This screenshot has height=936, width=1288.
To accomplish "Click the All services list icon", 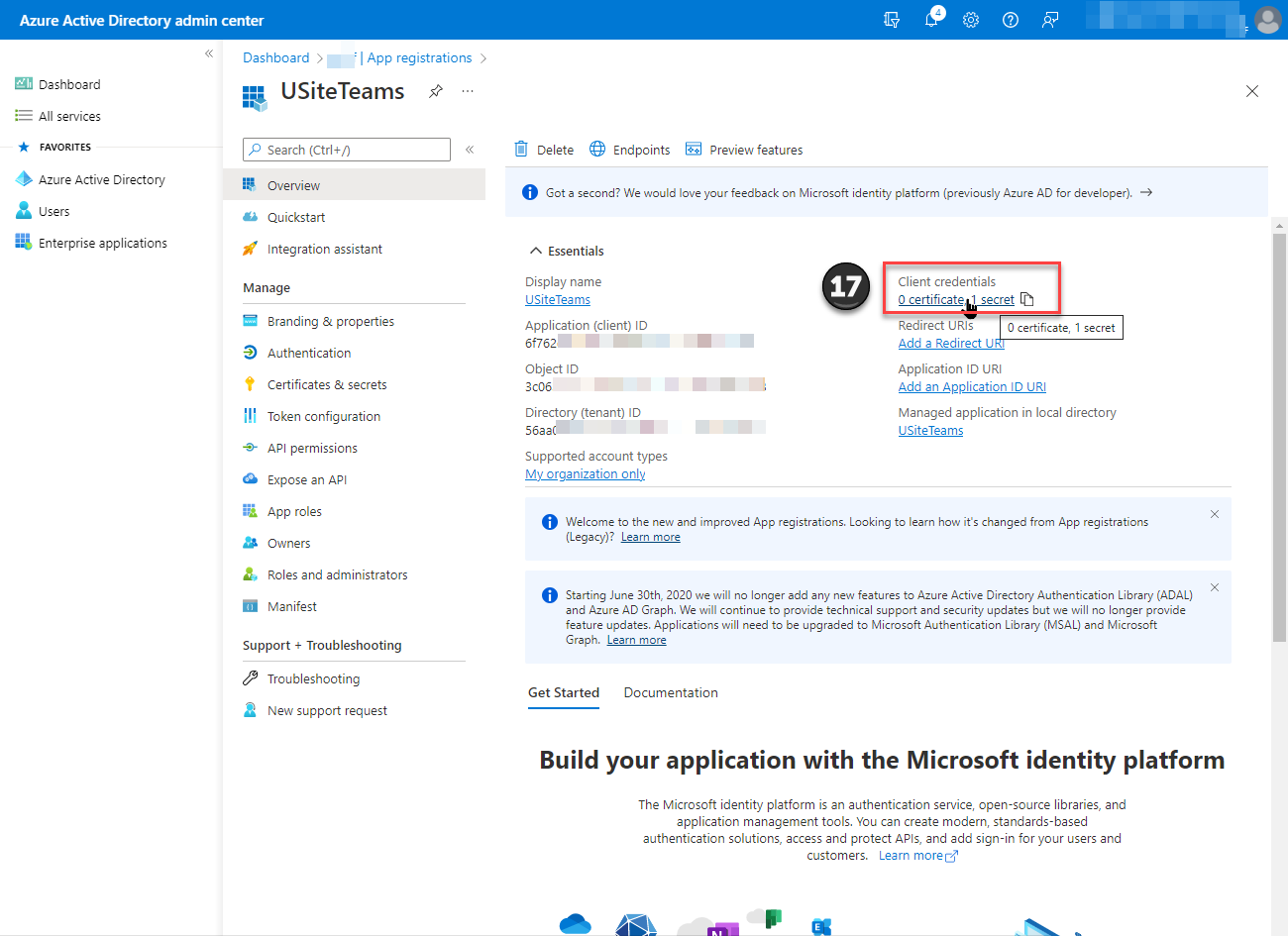I will tap(24, 116).
